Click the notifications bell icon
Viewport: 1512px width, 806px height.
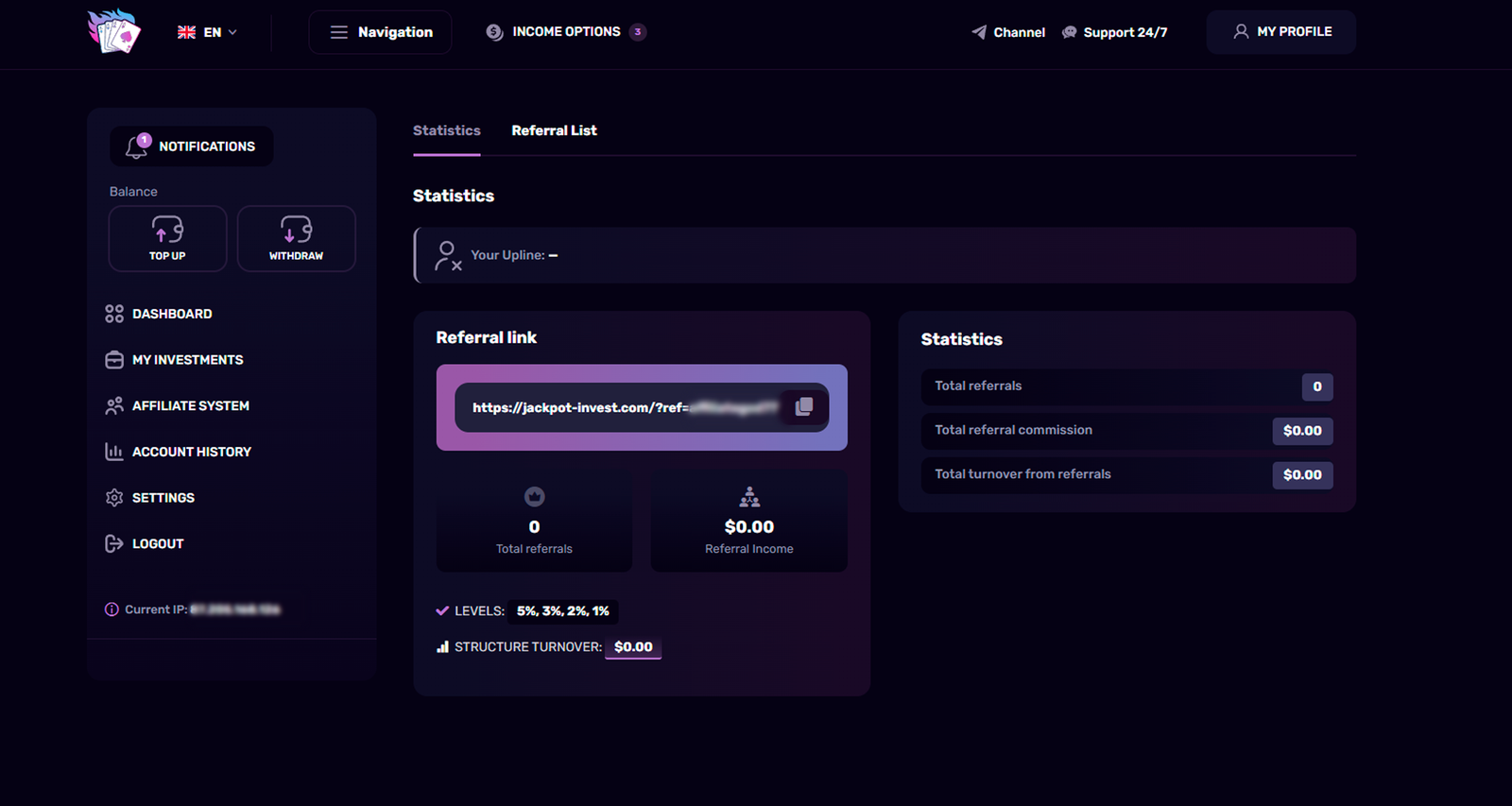coord(137,146)
